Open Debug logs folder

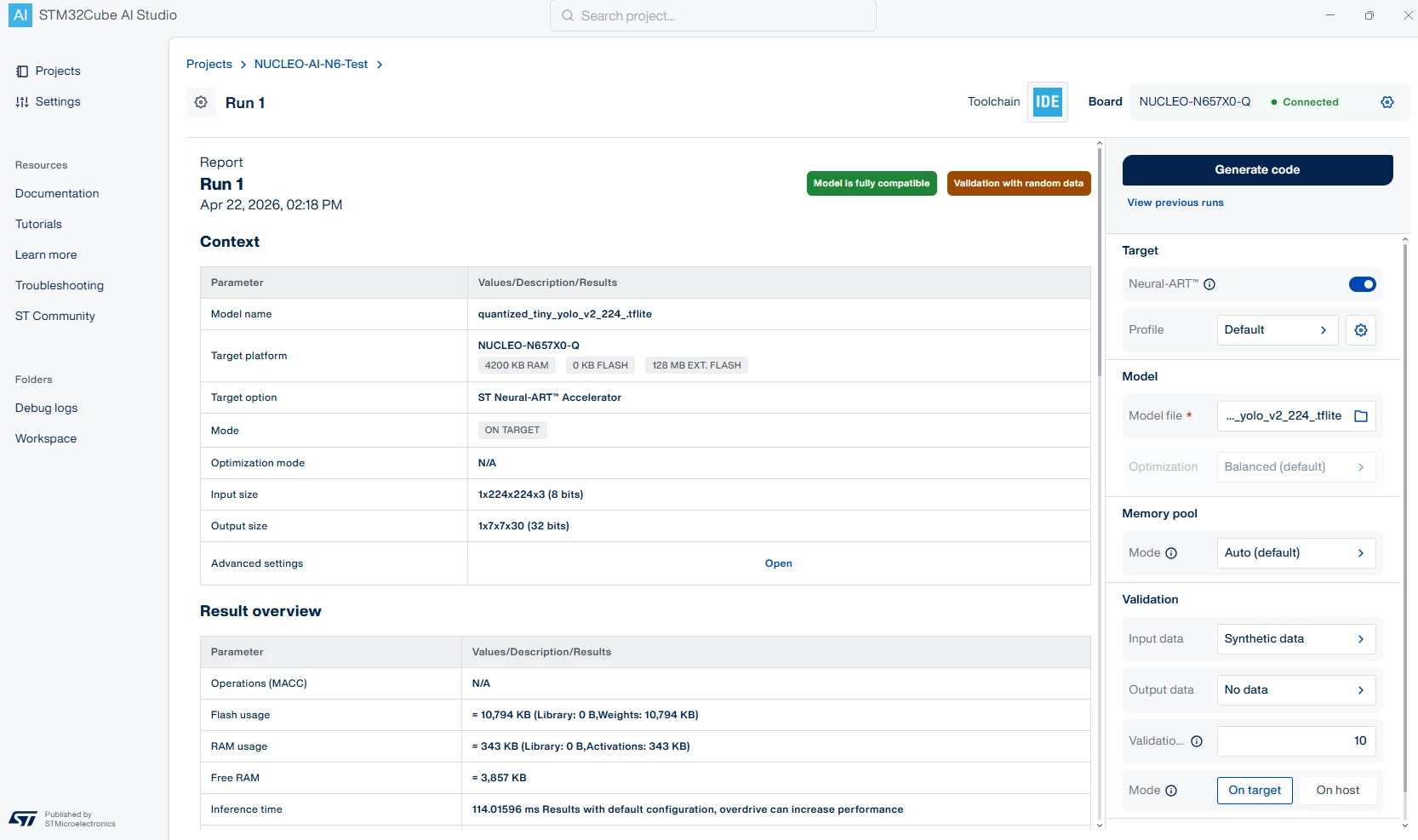[47, 409]
